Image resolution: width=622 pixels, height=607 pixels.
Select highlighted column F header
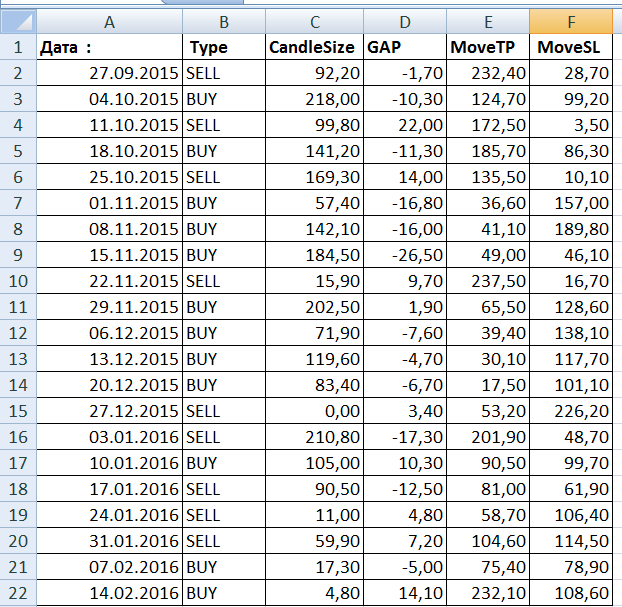(x=571, y=22)
